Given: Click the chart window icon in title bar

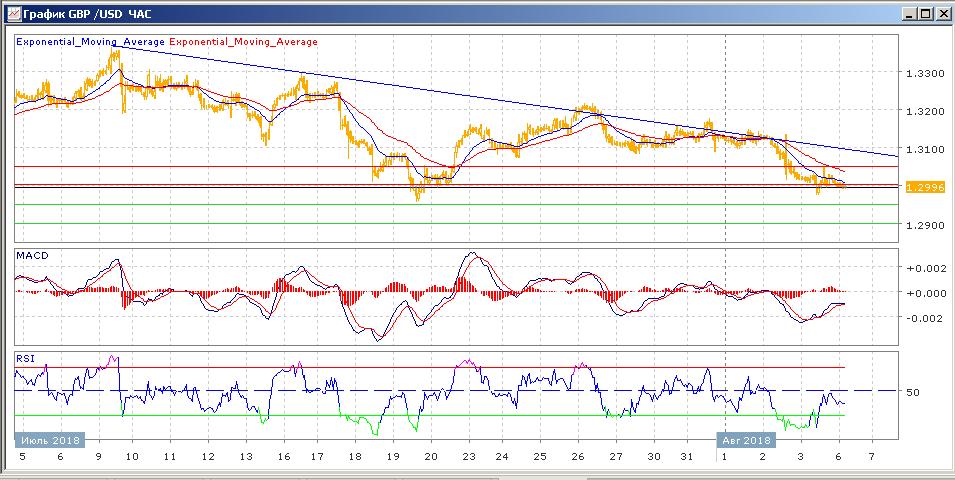Looking at the screenshot, I should (x=10, y=13).
